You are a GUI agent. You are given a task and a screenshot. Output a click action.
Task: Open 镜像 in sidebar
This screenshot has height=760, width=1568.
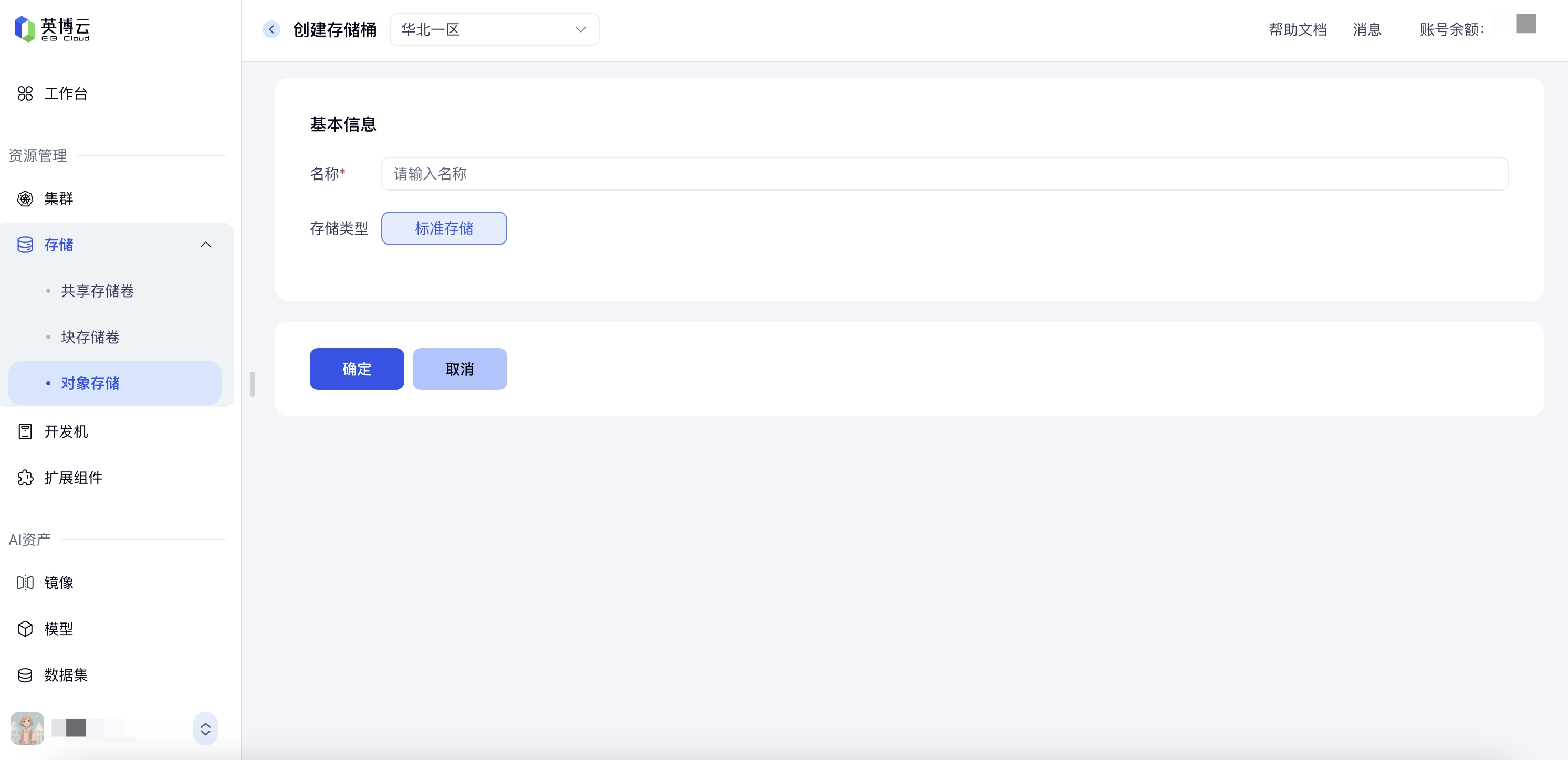58,583
